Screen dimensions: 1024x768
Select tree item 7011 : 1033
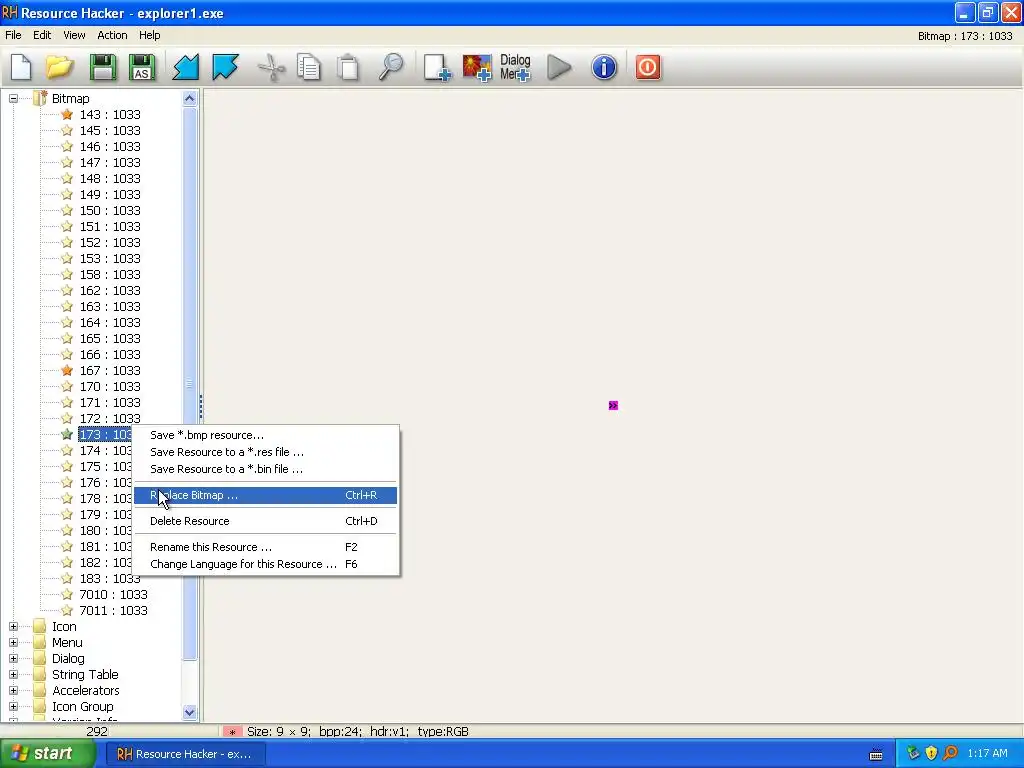pyautogui.click(x=114, y=611)
